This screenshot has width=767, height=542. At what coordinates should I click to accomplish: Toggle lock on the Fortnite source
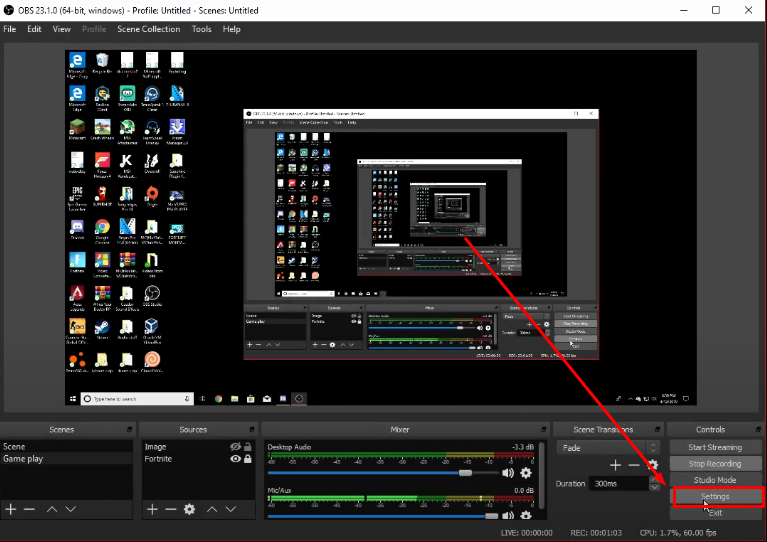click(248, 459)
